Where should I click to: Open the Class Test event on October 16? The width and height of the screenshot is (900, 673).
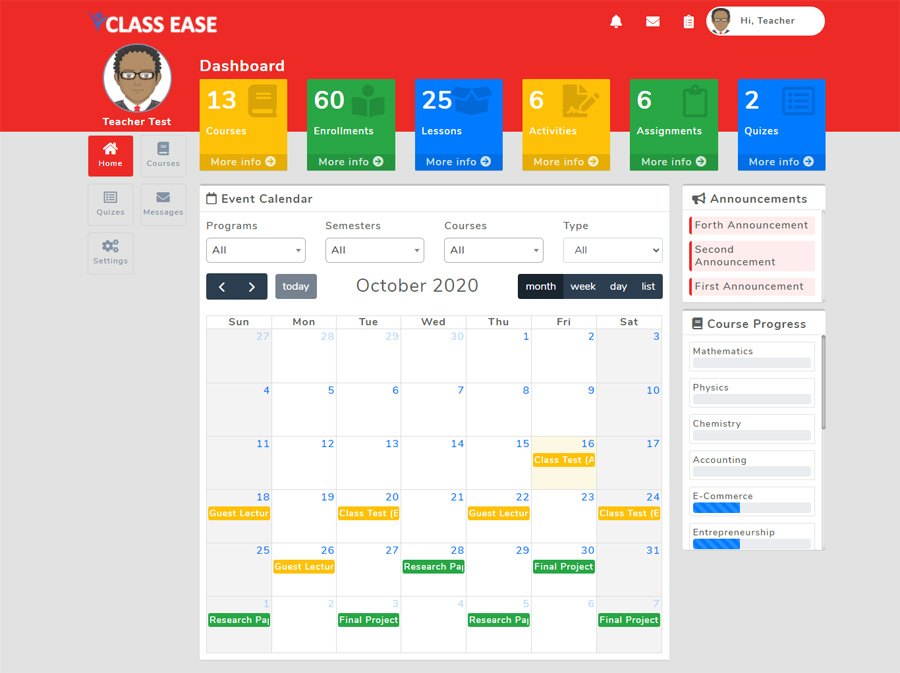coord(563,460)
